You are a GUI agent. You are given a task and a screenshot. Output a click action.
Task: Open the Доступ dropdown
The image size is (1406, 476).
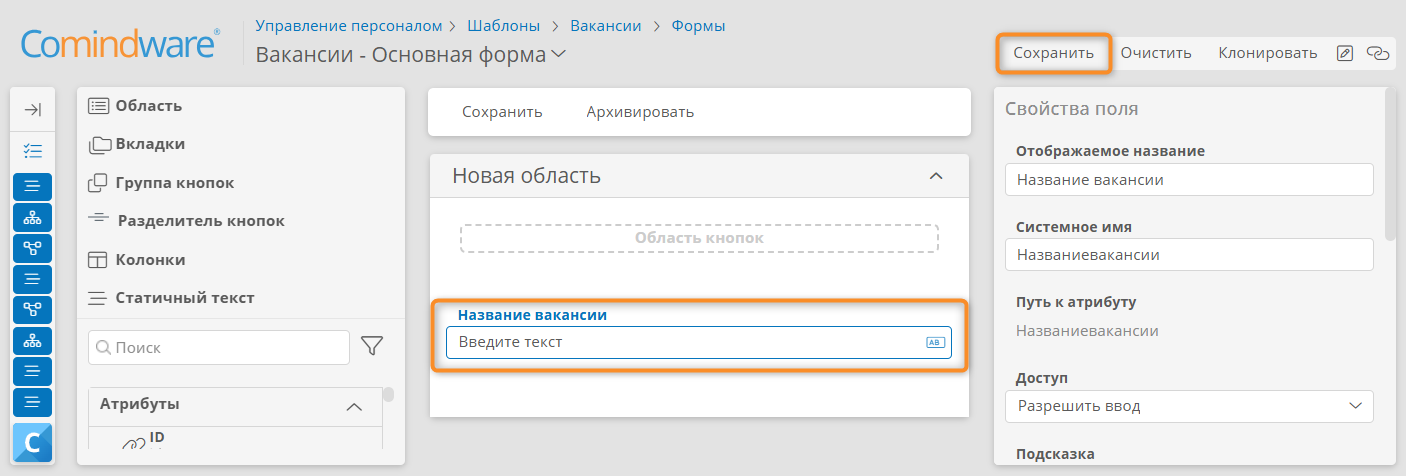(x=1189, y=406)
